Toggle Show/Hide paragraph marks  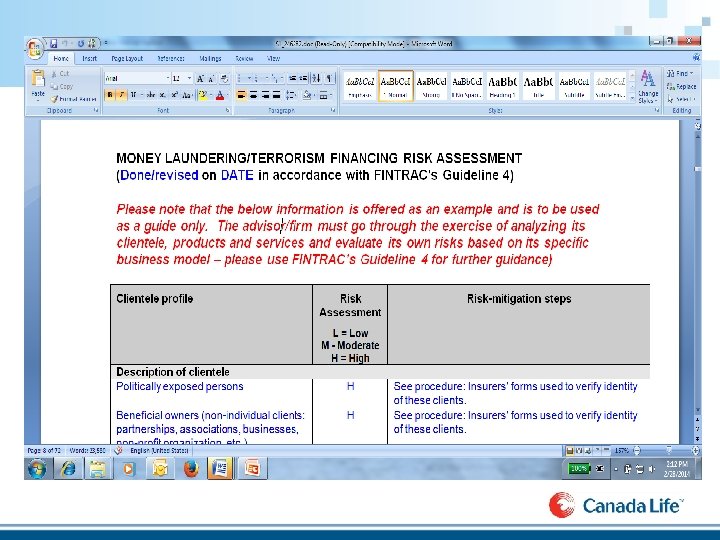329,79
